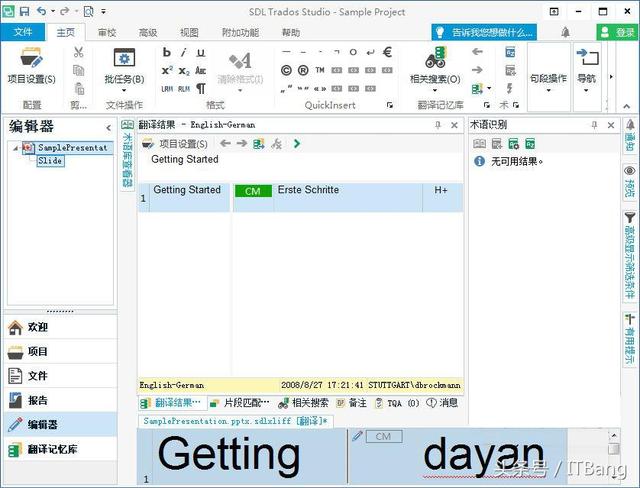Click the editor vertical scrollbar up arrow
640x488 pixels.
613,436
